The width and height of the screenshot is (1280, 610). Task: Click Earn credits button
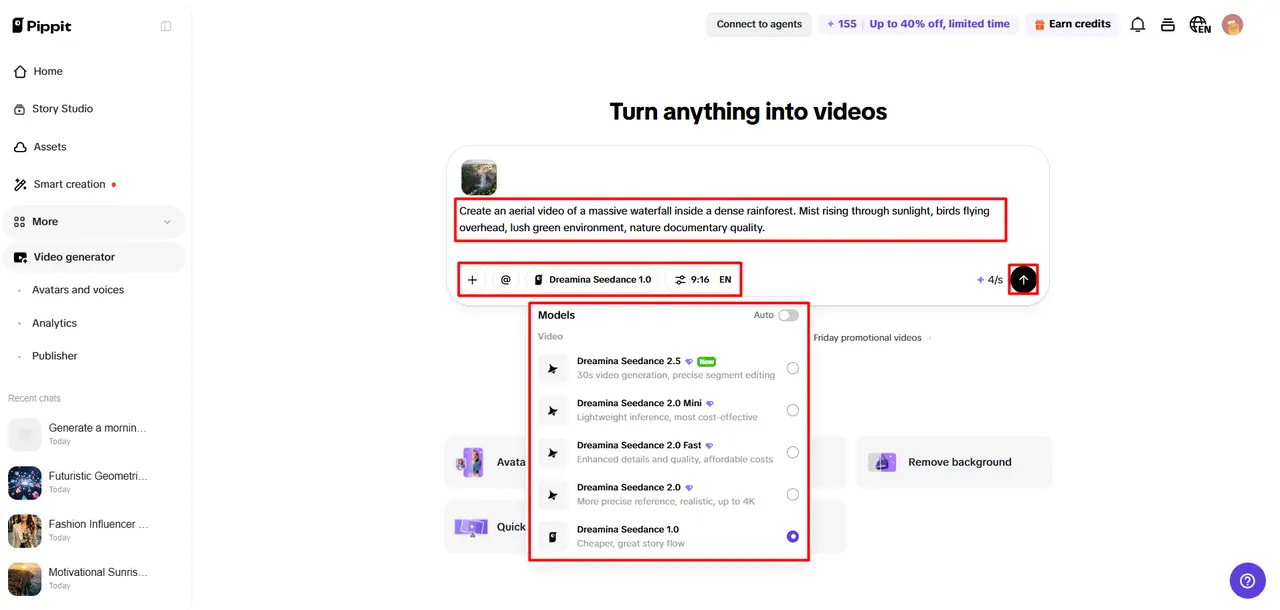point(1072,24)
